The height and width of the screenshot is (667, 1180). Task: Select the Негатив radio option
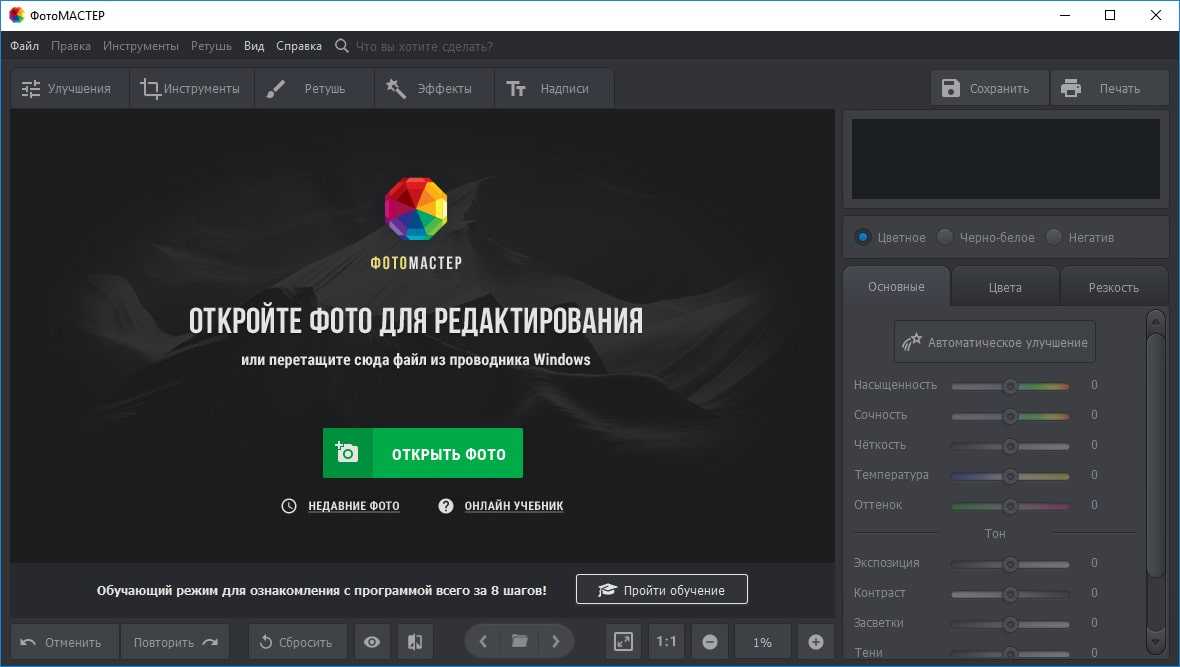pos(1054,237)
